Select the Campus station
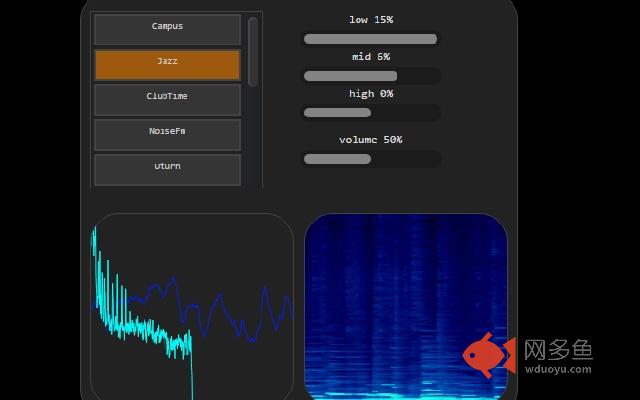The height and width of the screenshot is (400, 640). [167, 29]
